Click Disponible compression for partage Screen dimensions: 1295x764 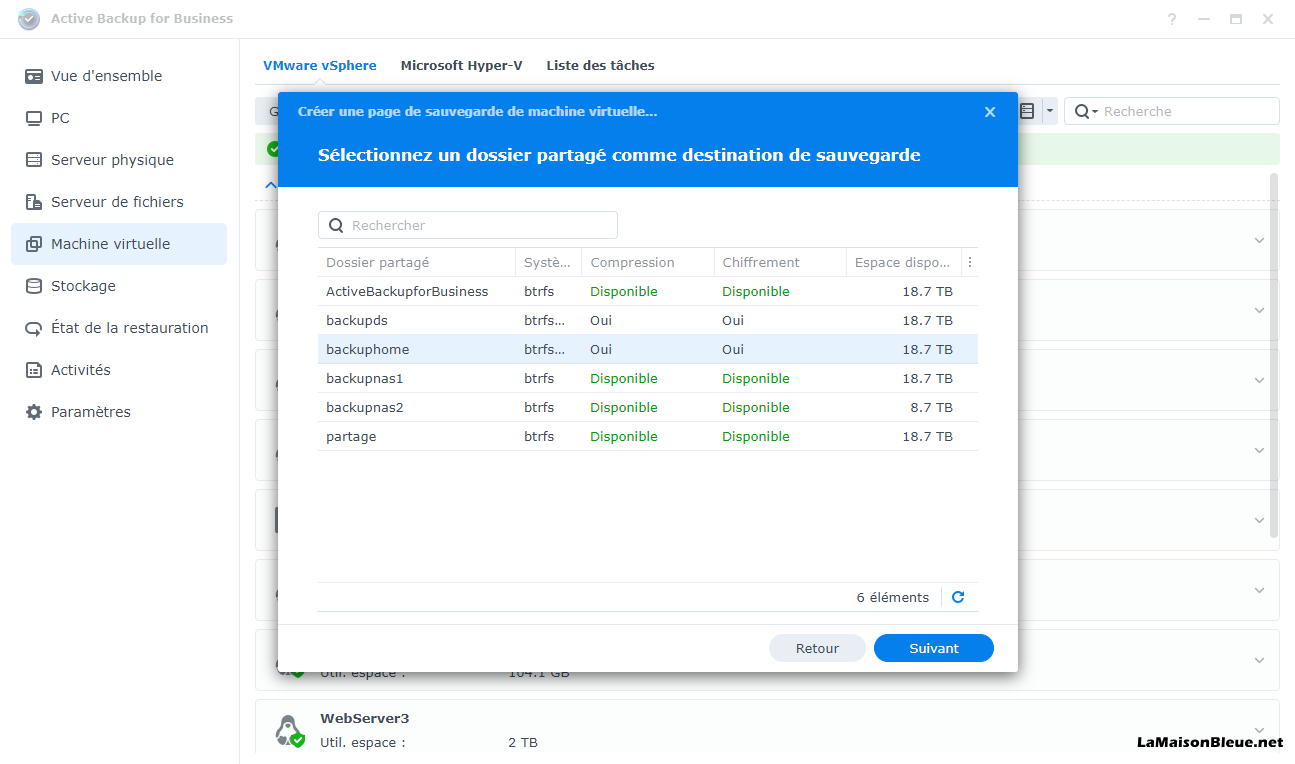[624, 436]
